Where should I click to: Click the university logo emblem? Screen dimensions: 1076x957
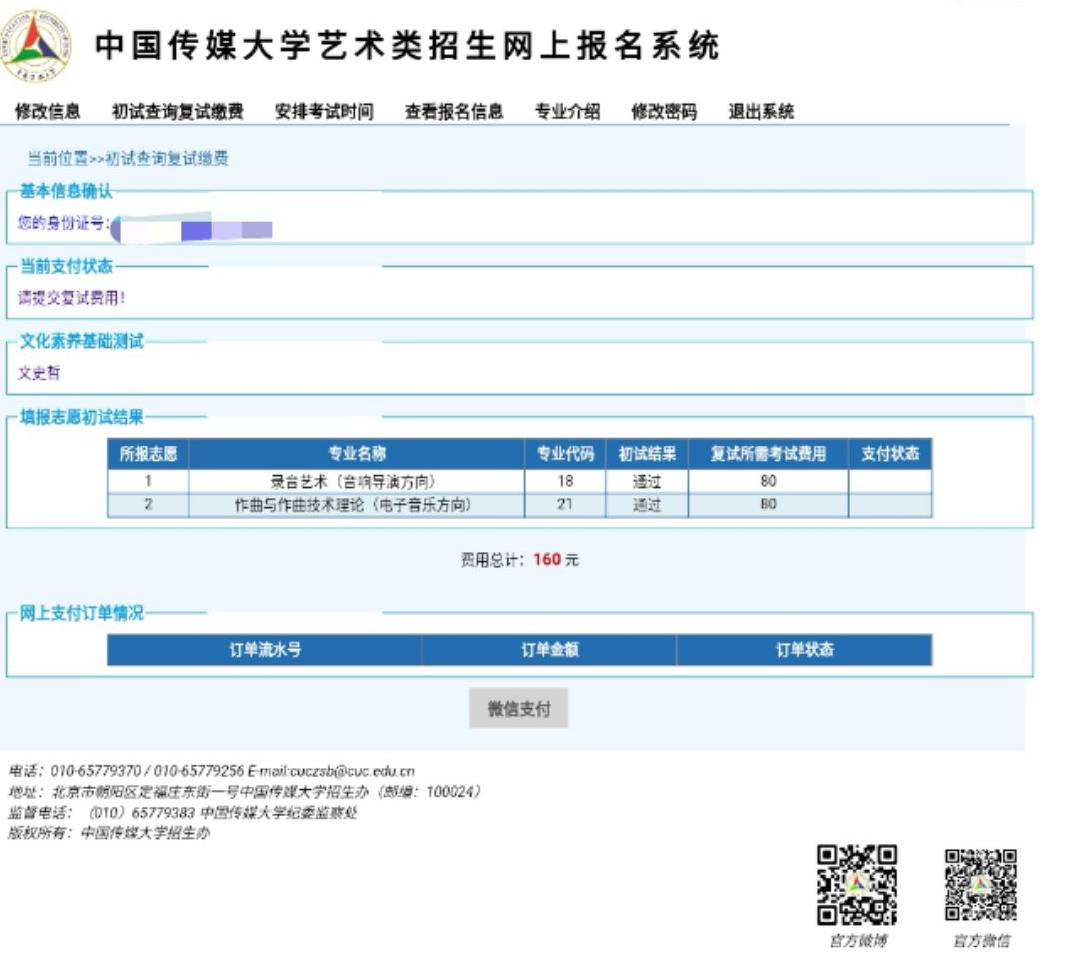[x=36, y=46]
